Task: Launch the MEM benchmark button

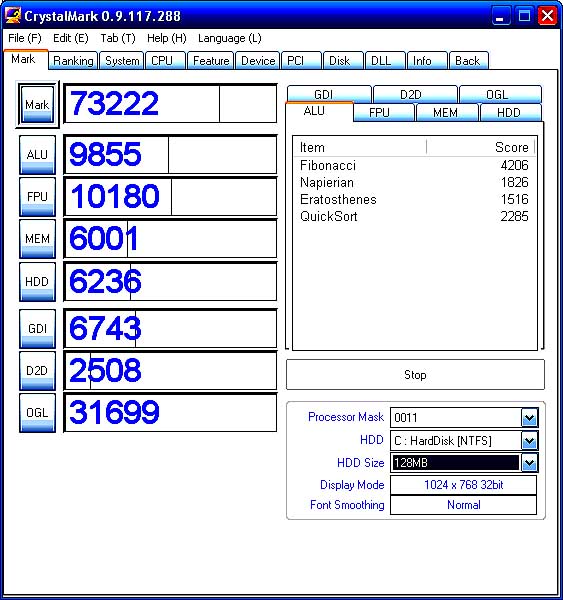Action: 37,239
